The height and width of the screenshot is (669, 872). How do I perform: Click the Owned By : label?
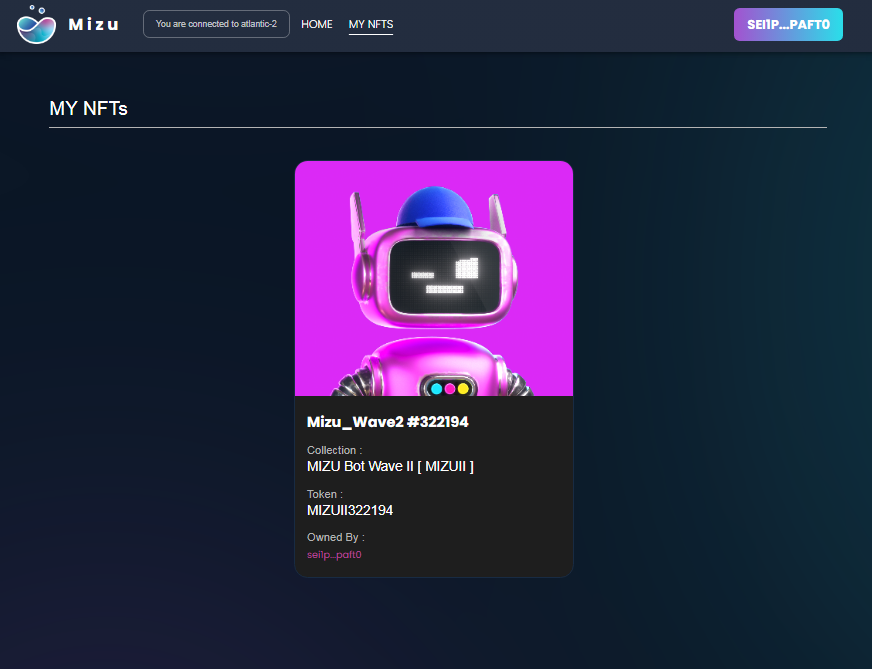coord(336,537)
